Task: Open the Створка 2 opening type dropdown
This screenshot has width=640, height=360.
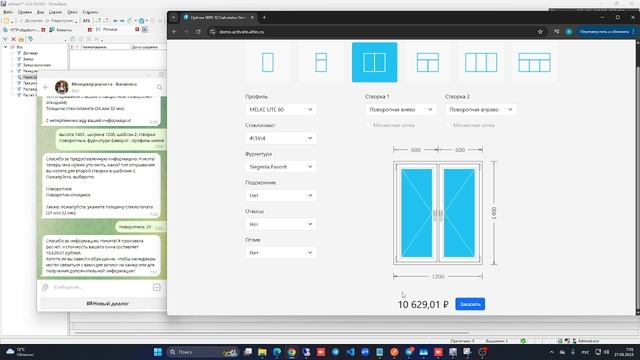Action: click(x=480, y=109)
